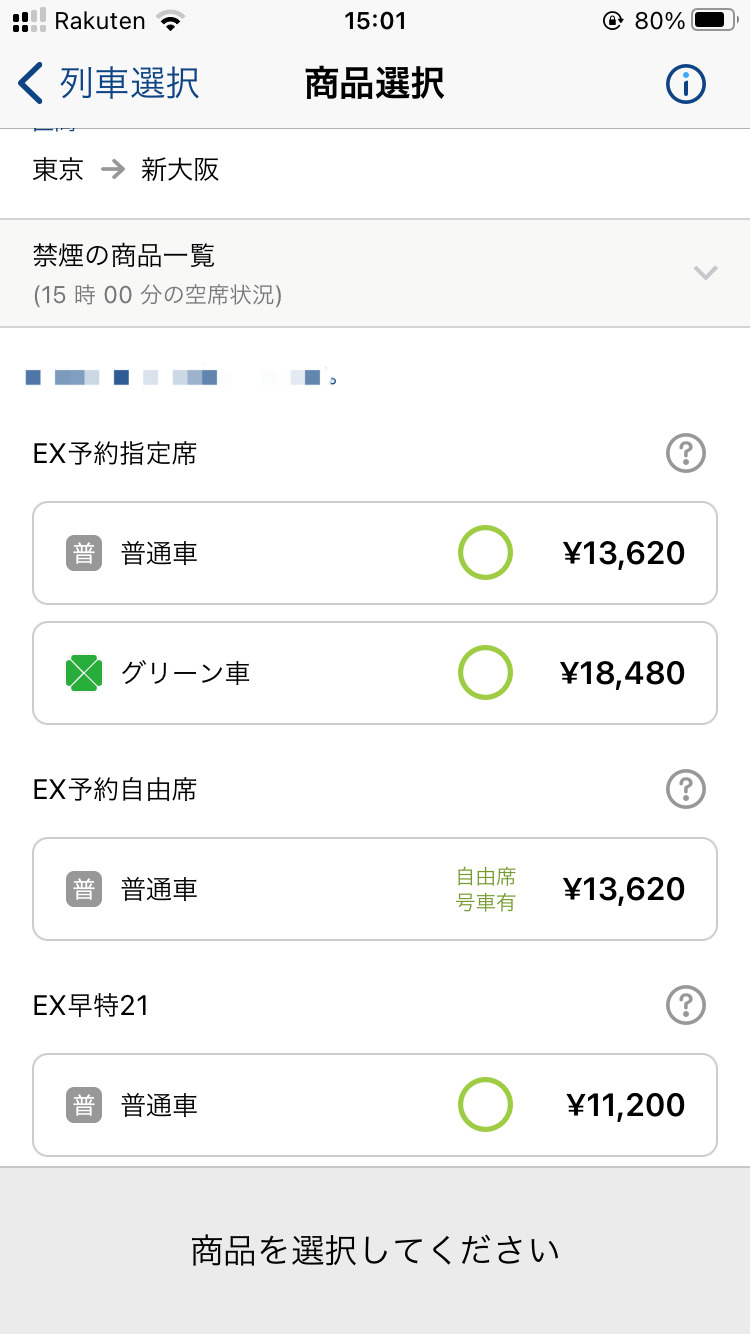Tap the green clover グリーン車 icon
The width and height of the screenshot is (750, 1334).
(x=84, y=673)
